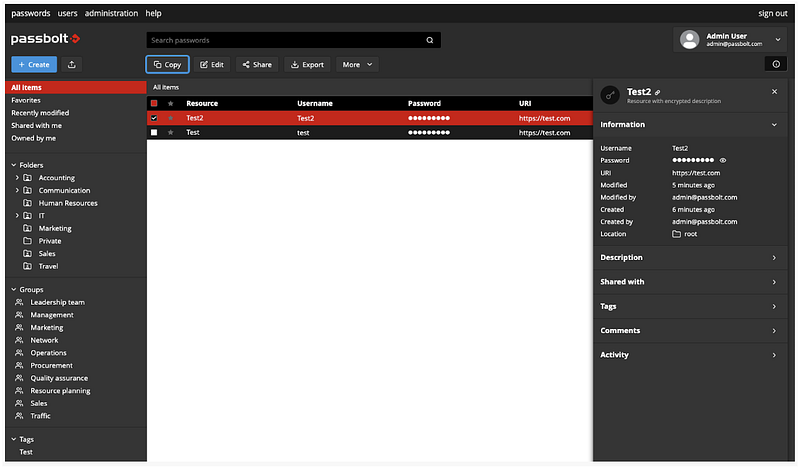Select the Test tag in sidebar
This screenshot has width=800, height=468.
(x=26, y=452)
